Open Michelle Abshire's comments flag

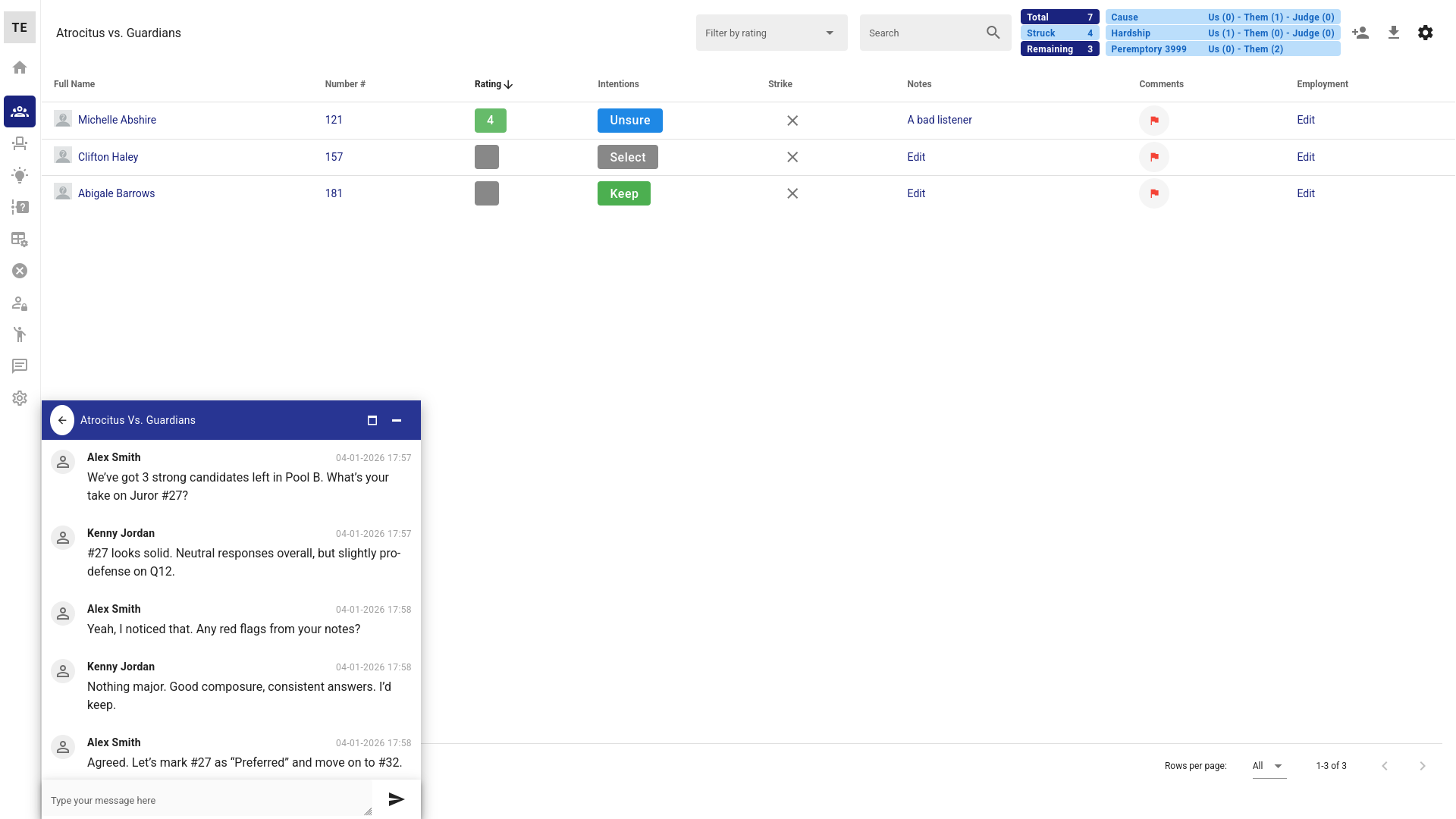click(1154, 121)
